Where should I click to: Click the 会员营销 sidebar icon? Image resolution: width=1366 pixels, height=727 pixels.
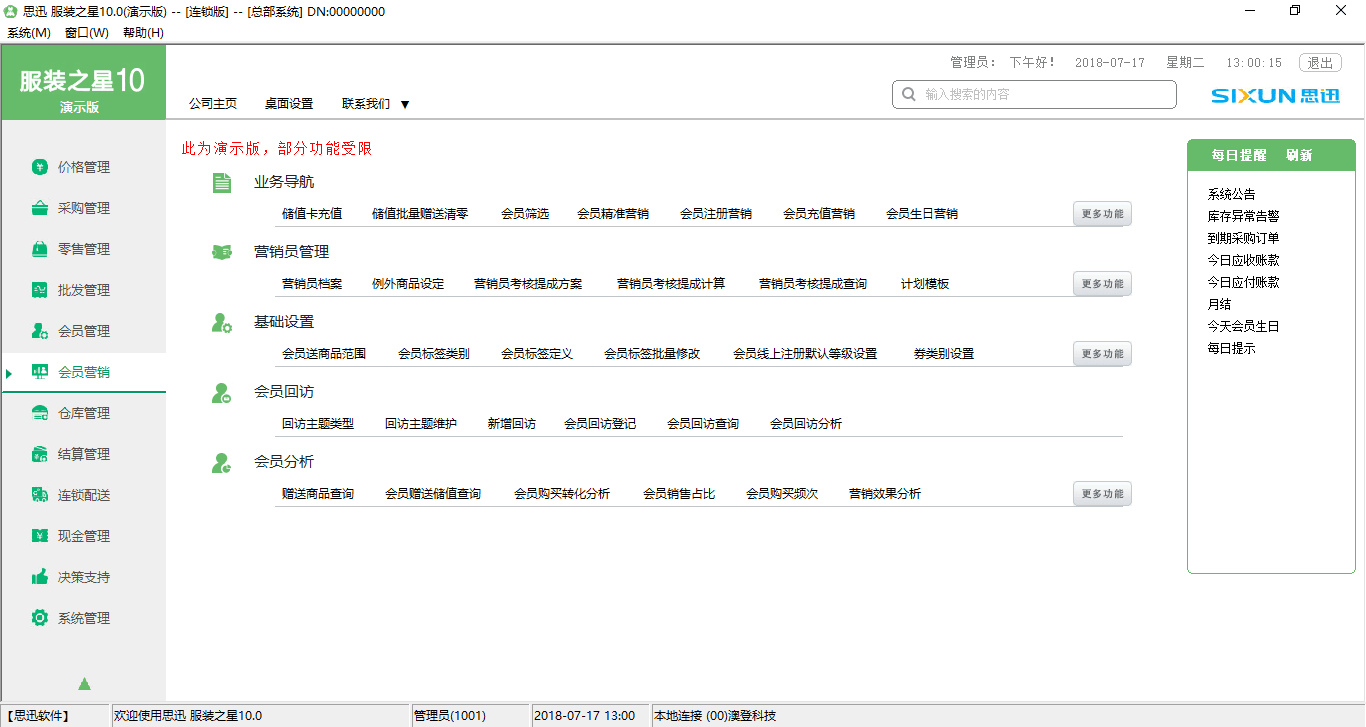[x=40, y=372]
